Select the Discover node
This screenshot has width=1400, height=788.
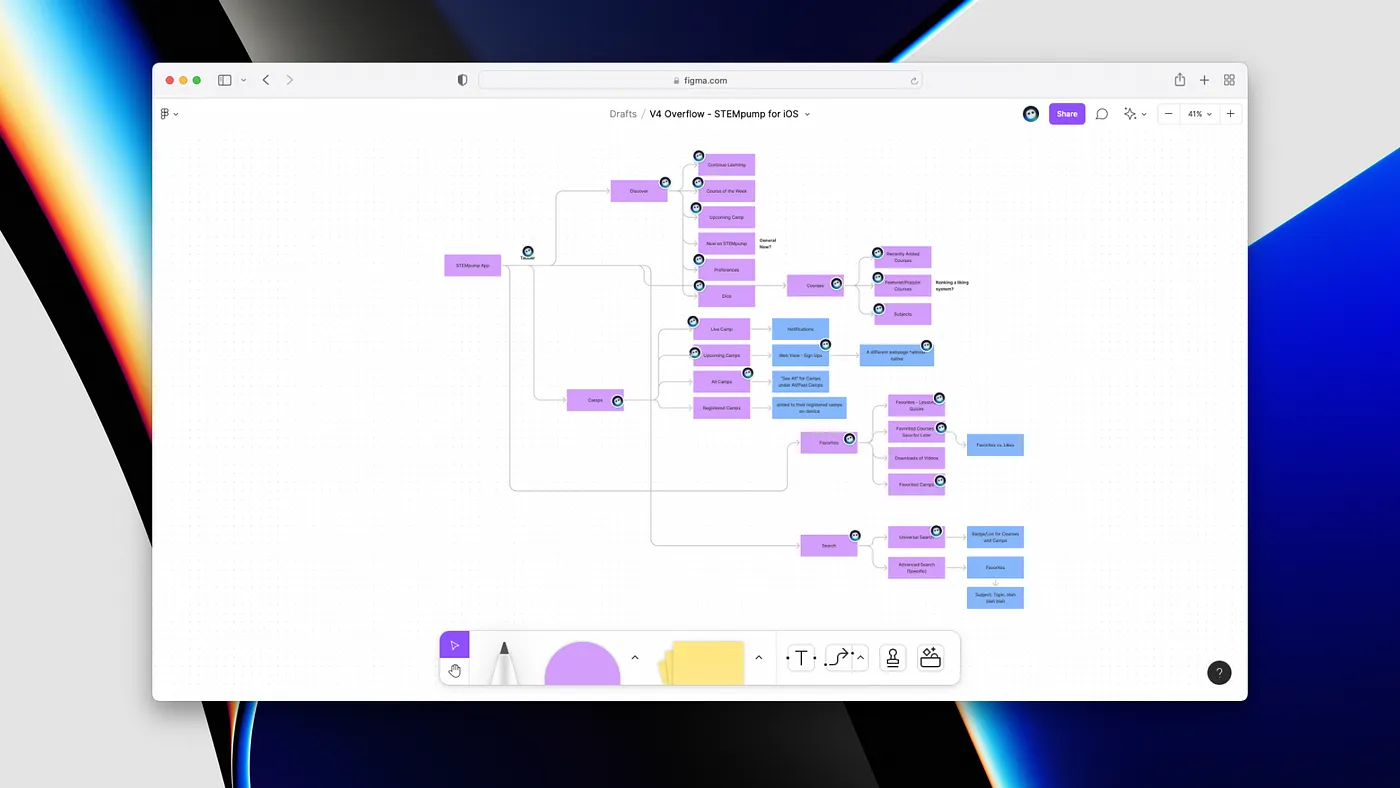coord(638,191)
